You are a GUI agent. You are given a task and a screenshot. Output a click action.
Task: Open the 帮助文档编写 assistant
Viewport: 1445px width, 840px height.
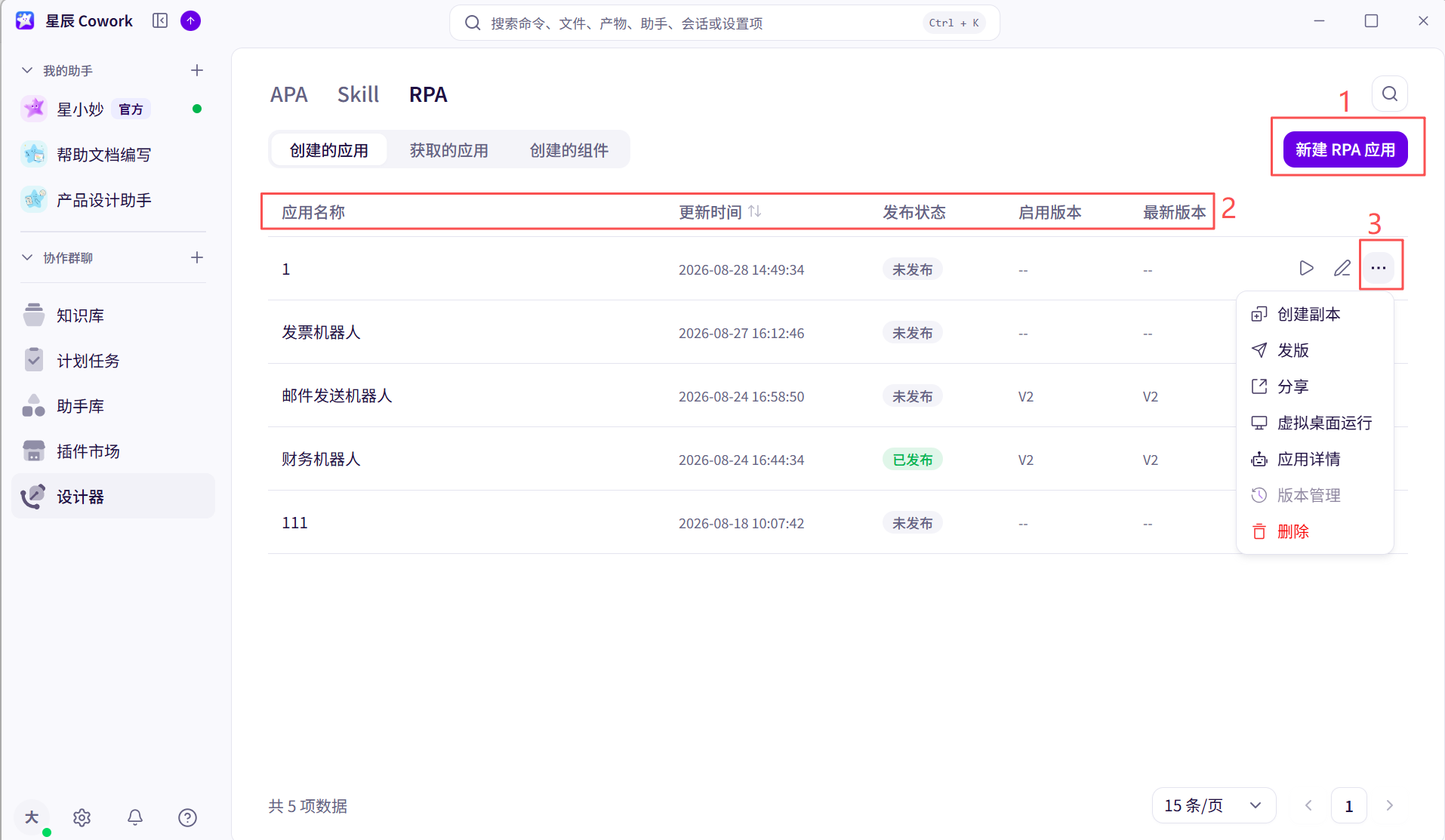(113, 155)
